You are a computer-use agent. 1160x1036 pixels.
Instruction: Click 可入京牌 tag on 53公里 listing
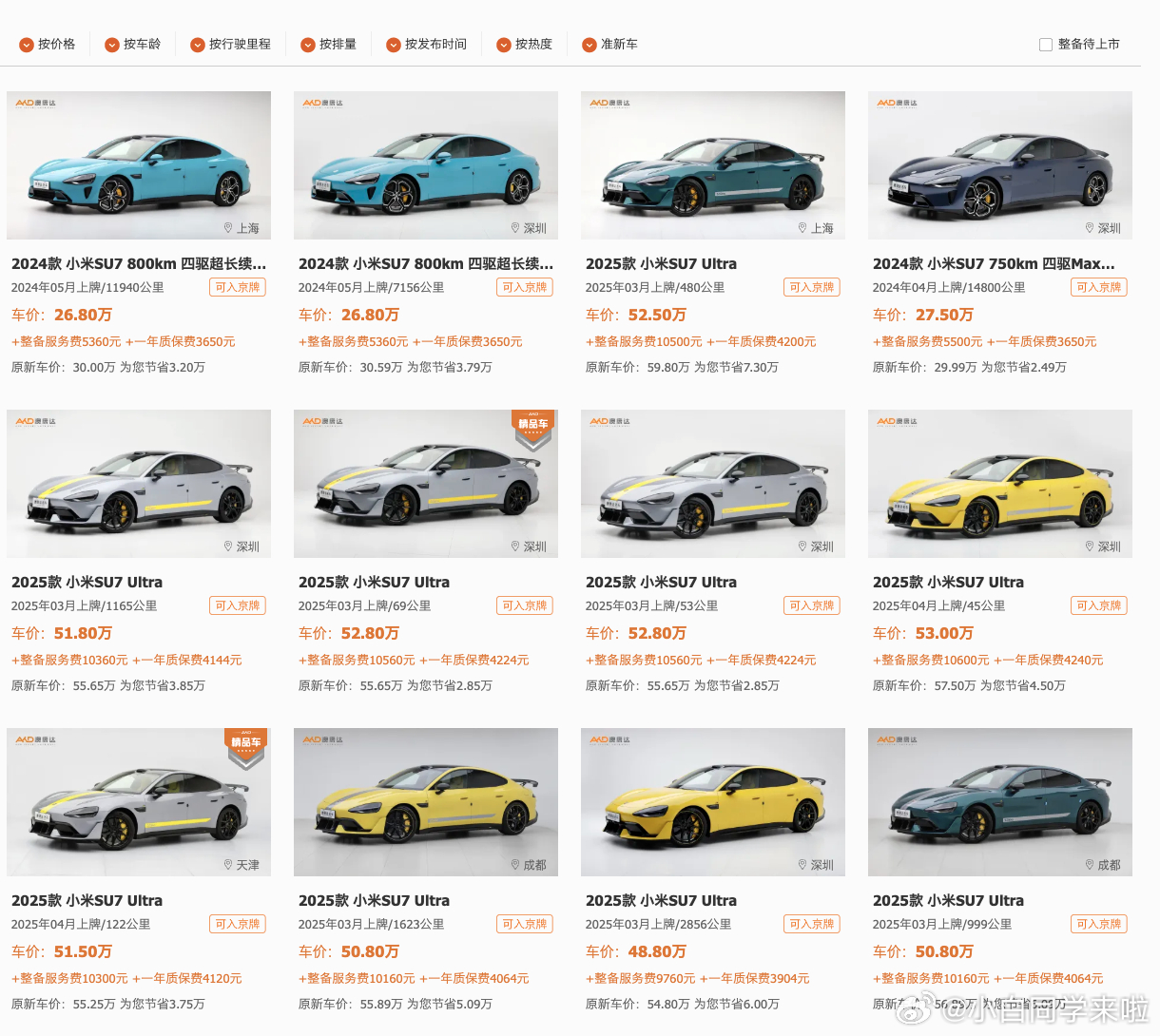(x=812, y=605)
